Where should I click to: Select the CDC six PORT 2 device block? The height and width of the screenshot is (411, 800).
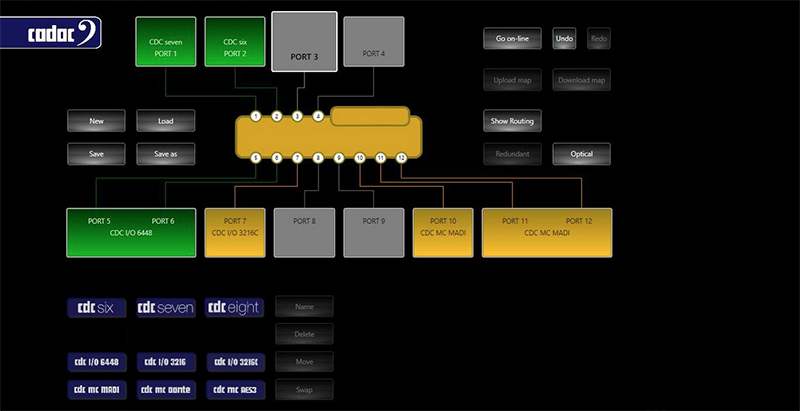click(x=235, y=42)
